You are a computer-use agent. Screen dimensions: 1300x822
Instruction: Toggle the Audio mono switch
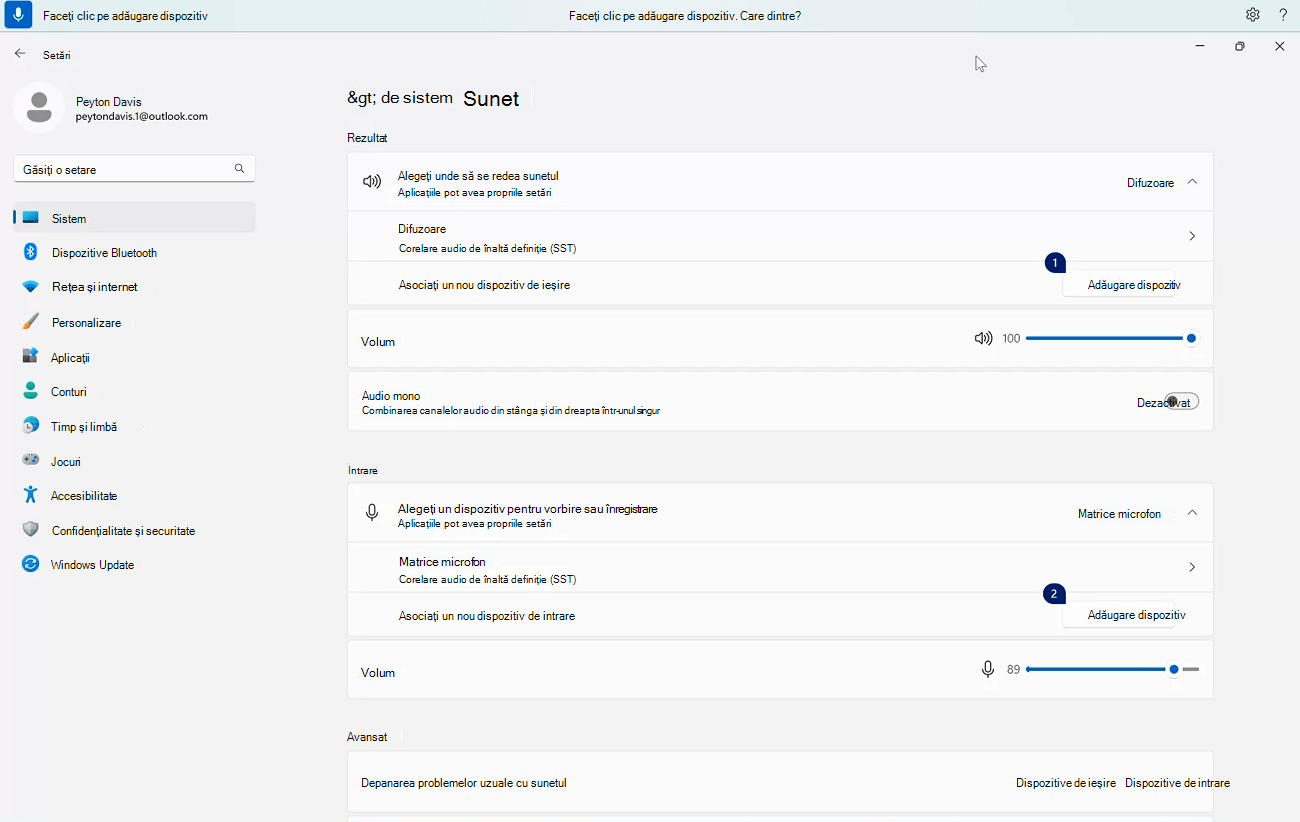1181,402
